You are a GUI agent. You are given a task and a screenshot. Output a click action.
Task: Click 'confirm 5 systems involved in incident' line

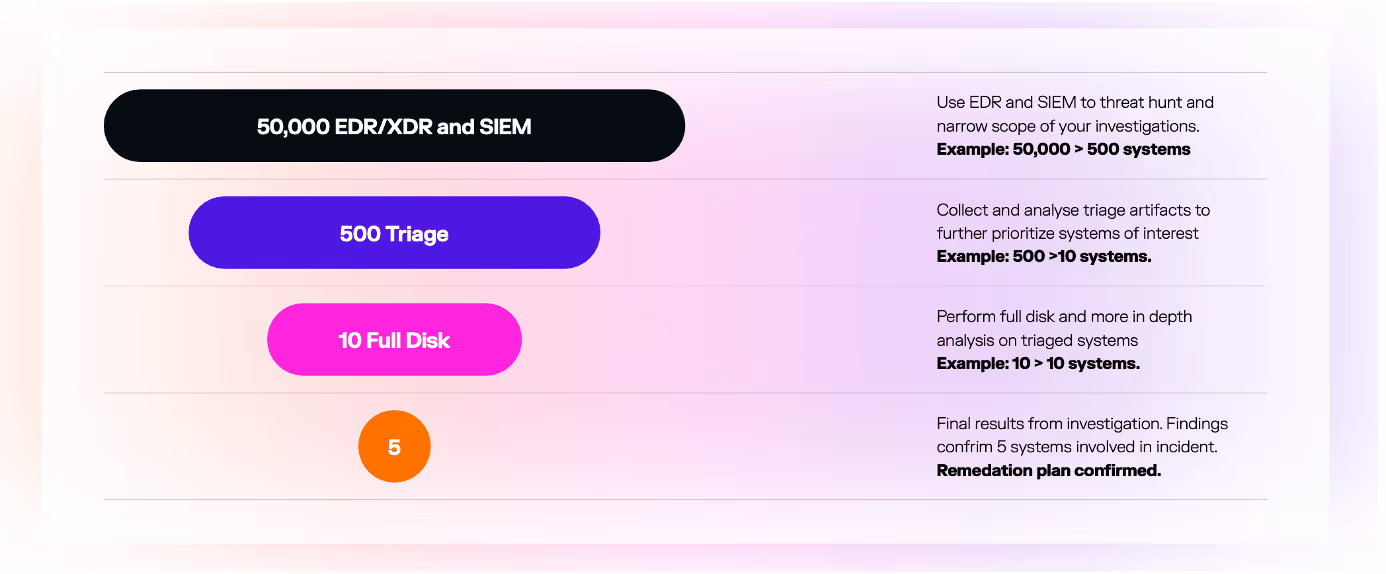[x=1077, y=448]
